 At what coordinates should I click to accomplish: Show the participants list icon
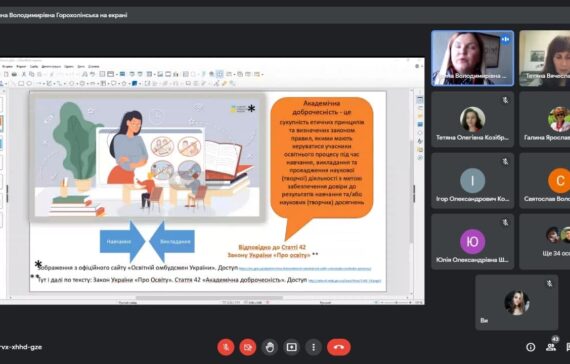[x=551, y=347]
